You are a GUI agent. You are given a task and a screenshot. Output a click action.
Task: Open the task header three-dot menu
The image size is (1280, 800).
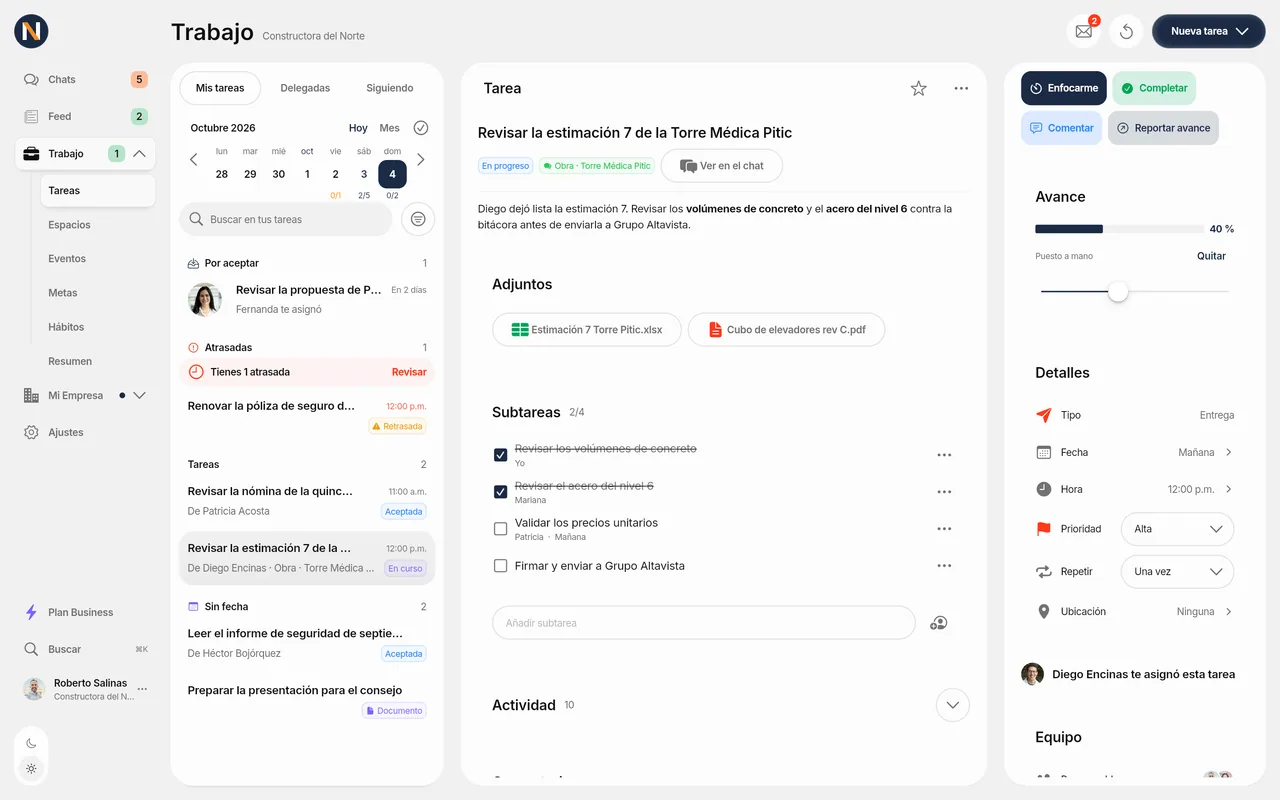(x=961, y=88)
